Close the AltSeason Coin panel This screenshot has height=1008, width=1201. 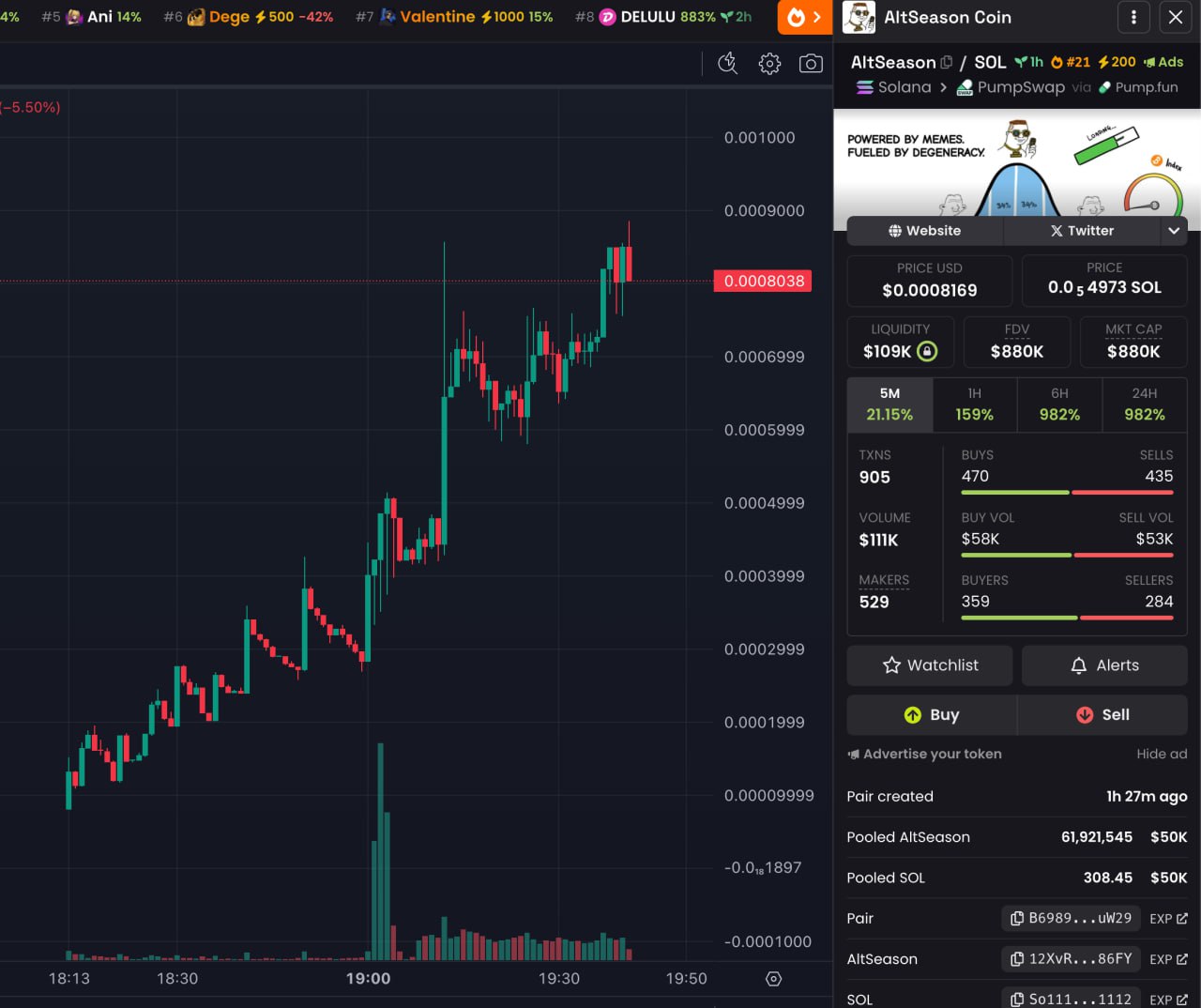1176,17
